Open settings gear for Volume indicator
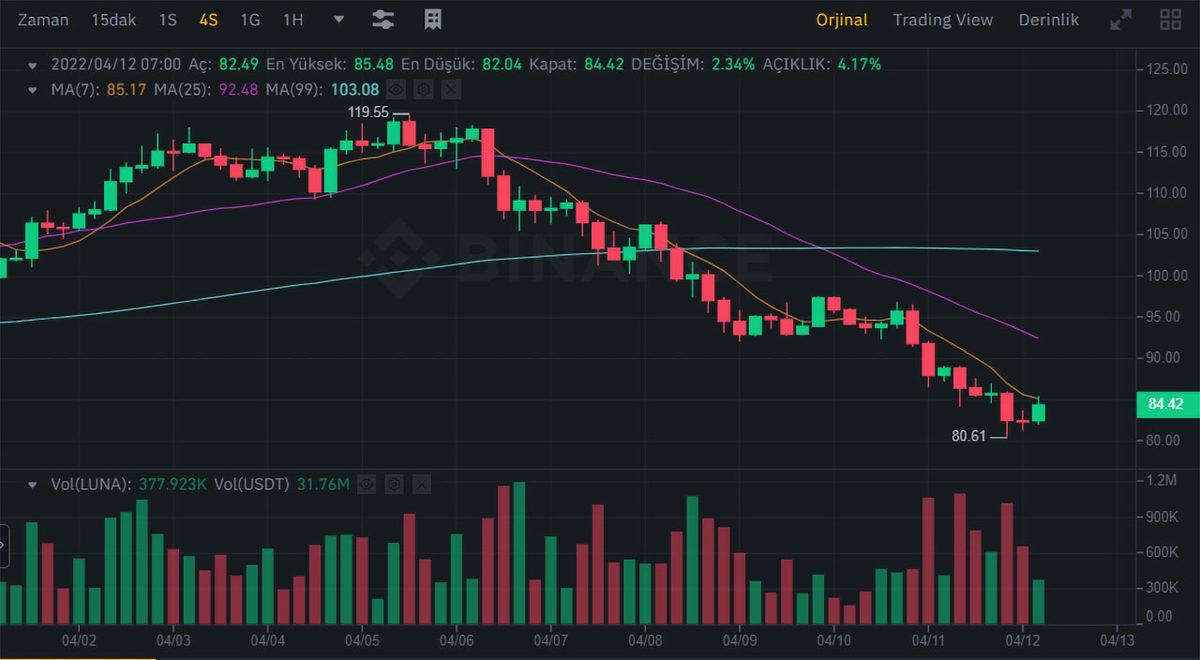This screenshot has width=1200, height=660. (394, 485)
